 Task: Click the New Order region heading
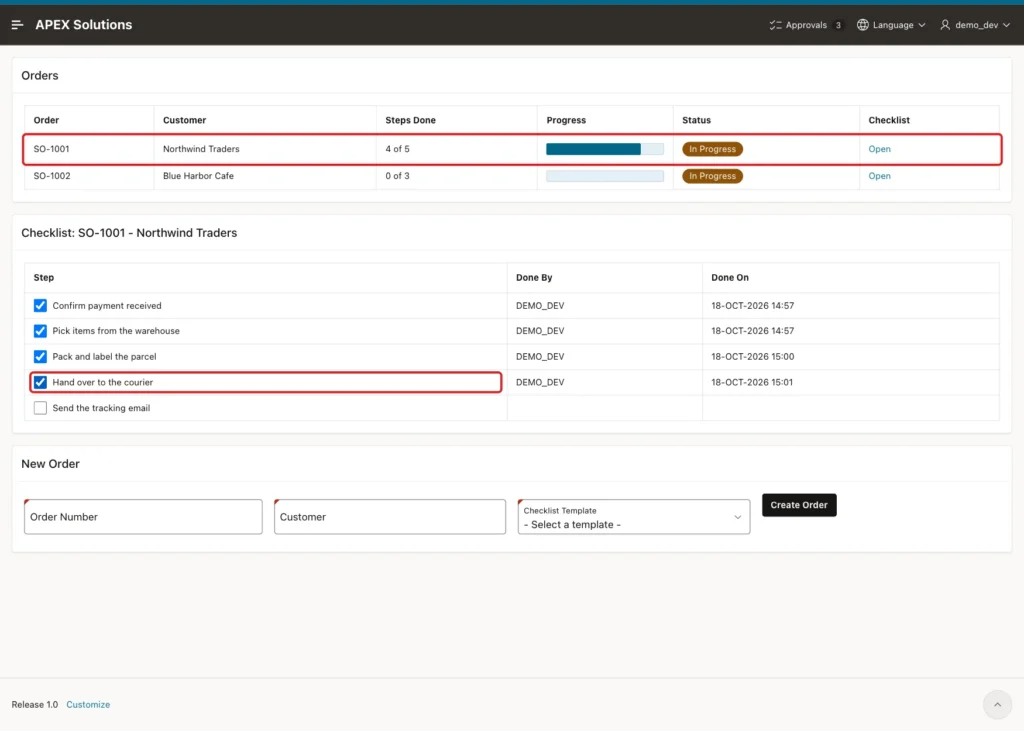50,464
